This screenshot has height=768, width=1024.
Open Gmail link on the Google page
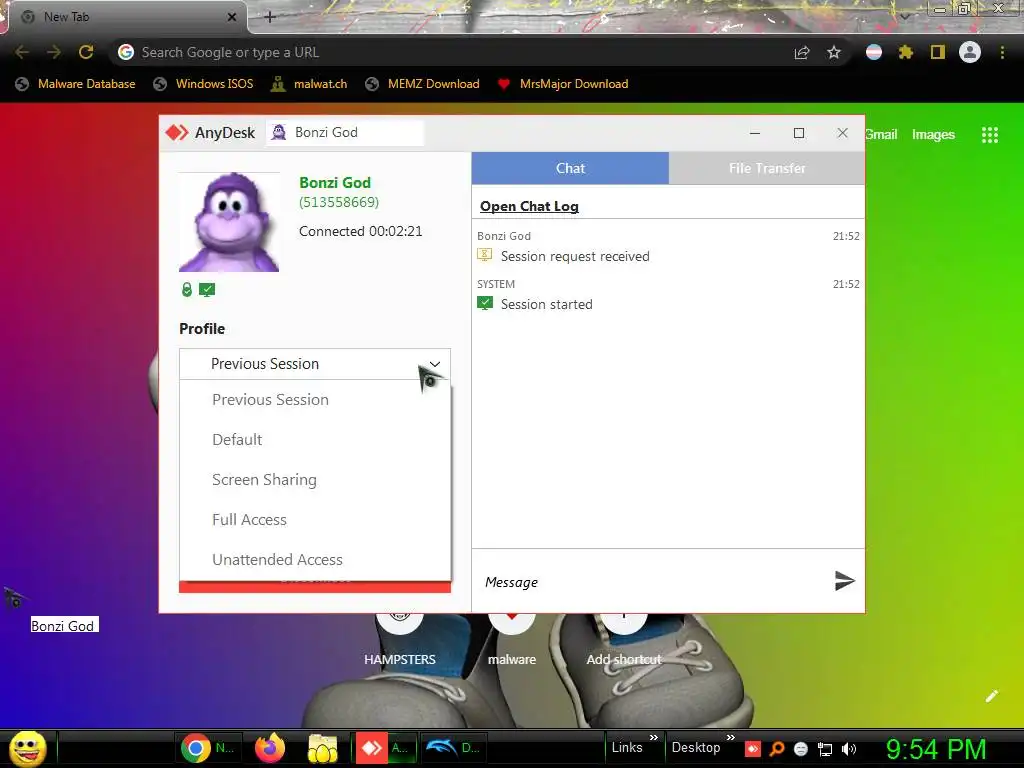point(881,135)
